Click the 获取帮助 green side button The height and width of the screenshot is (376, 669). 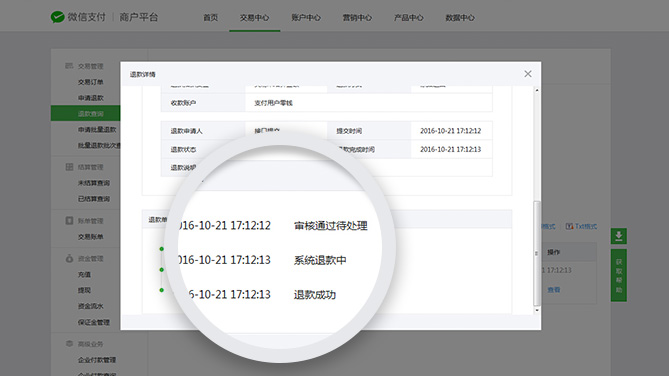click(619, 275)
